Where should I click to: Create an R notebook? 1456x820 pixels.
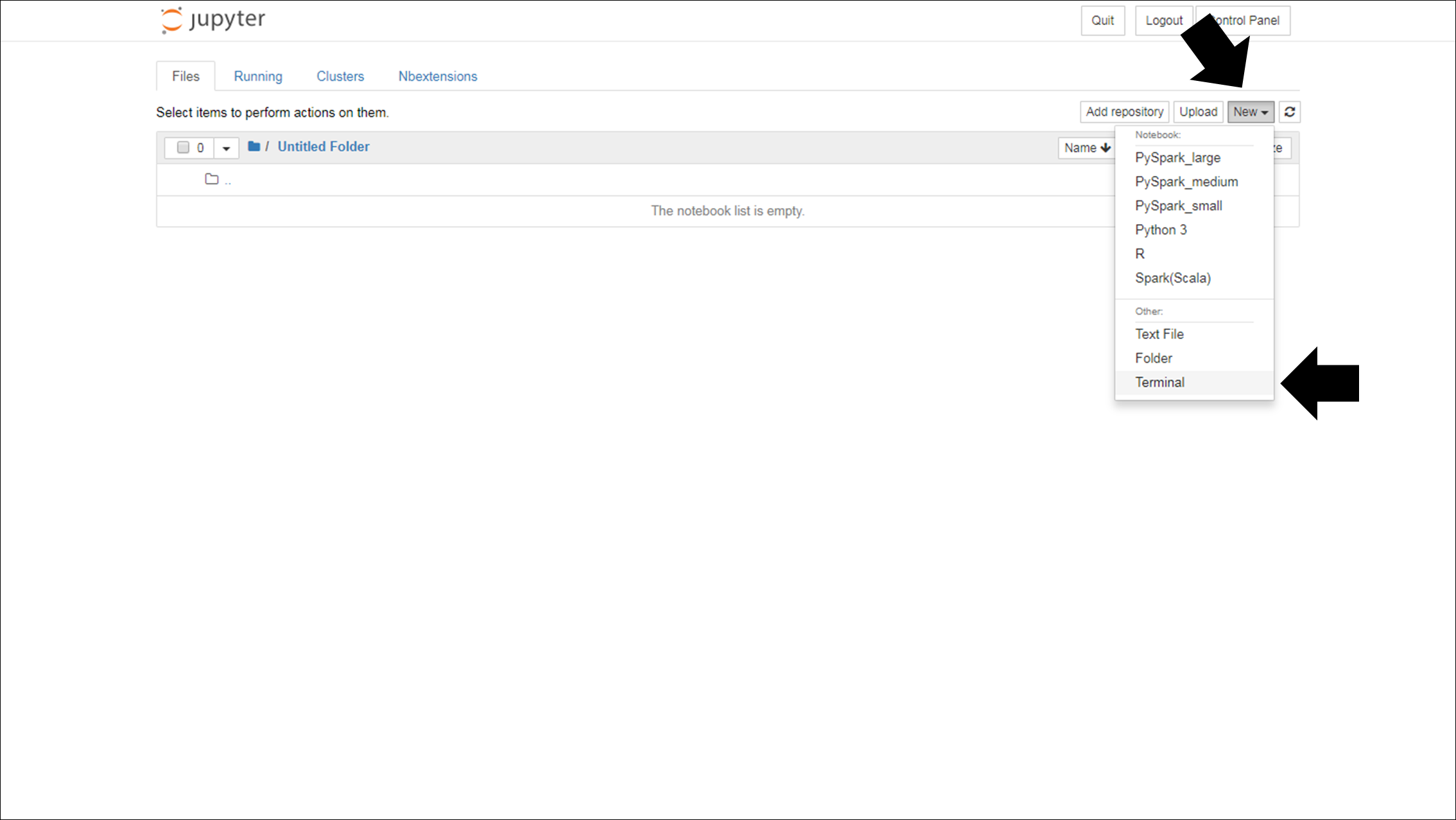point(1194,254)
